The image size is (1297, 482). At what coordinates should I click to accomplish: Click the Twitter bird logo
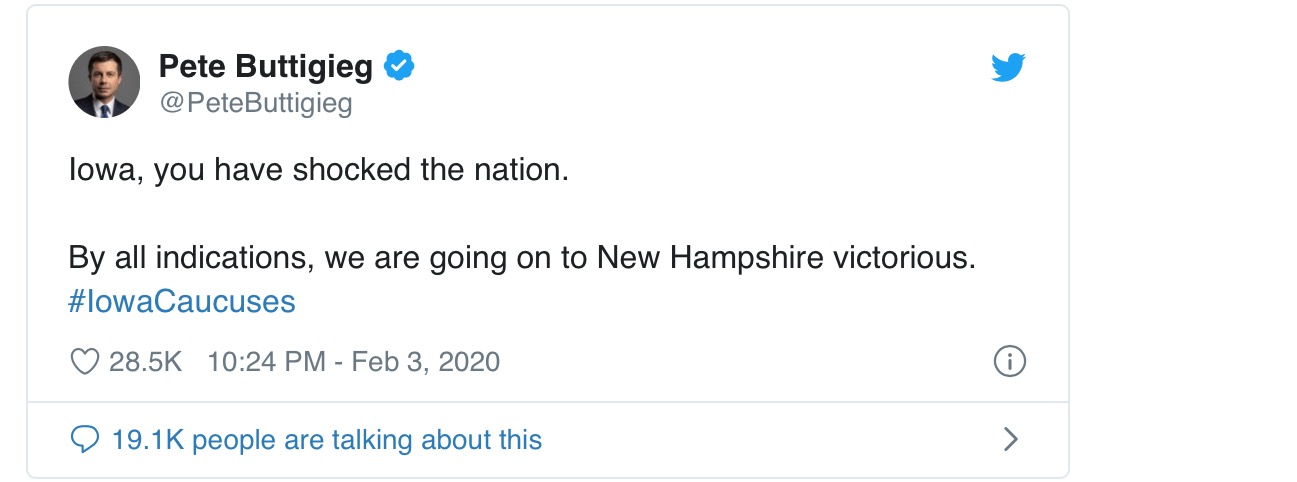click(1008, 68)
